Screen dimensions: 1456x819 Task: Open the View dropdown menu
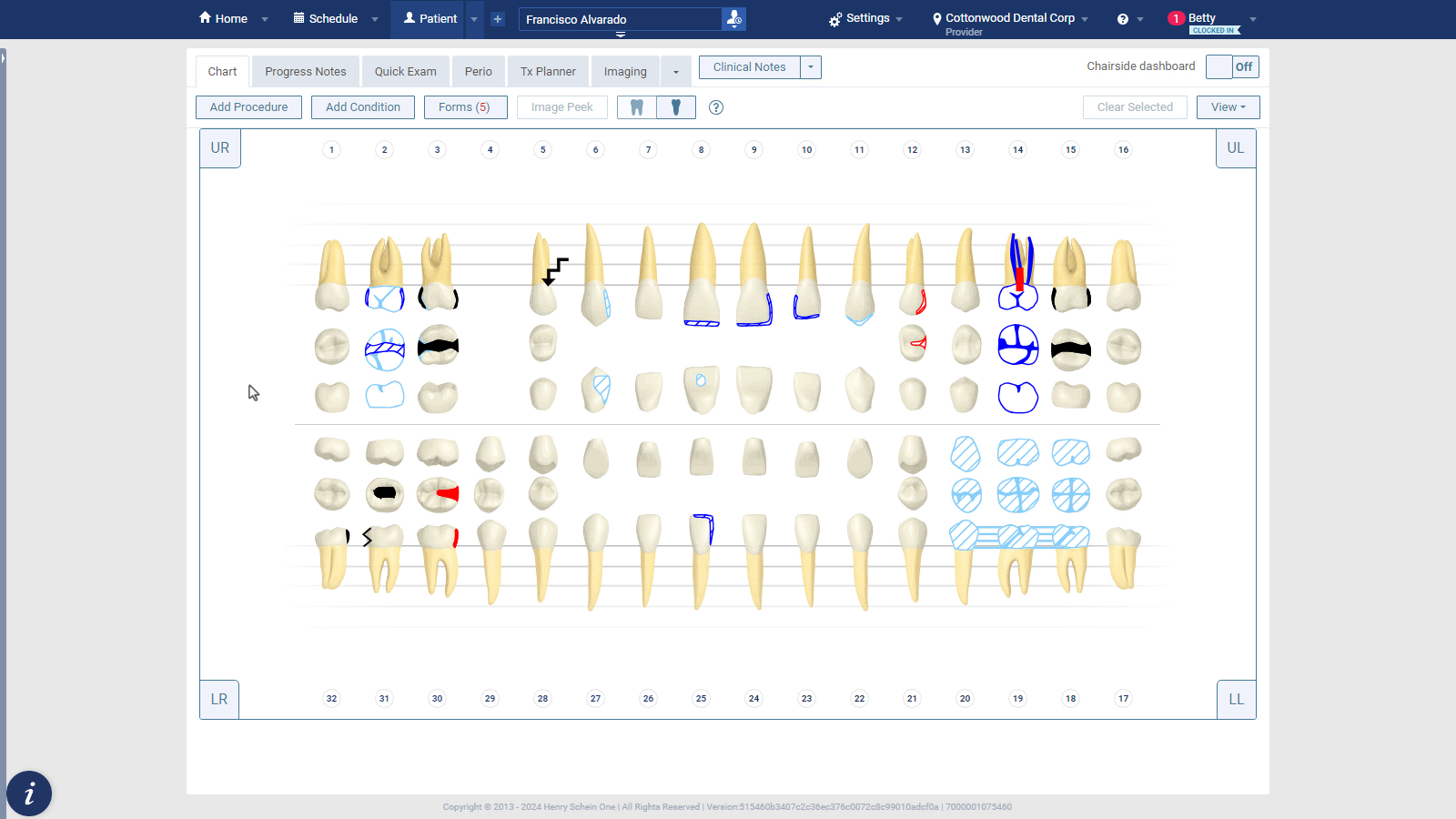click(x=1228, y=107)
